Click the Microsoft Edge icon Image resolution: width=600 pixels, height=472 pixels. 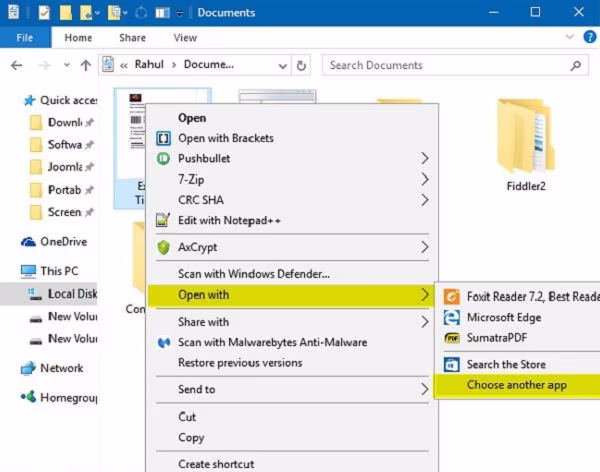[452, 318]
